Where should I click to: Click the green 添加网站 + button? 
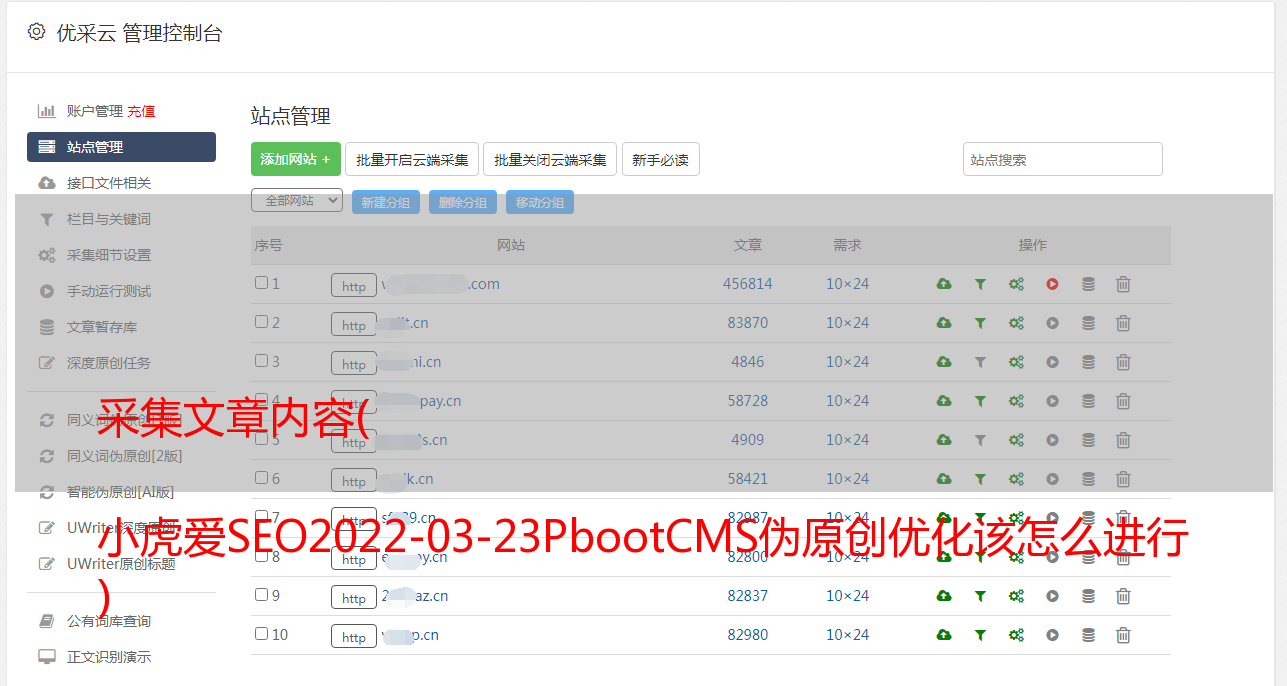point(296,159)
